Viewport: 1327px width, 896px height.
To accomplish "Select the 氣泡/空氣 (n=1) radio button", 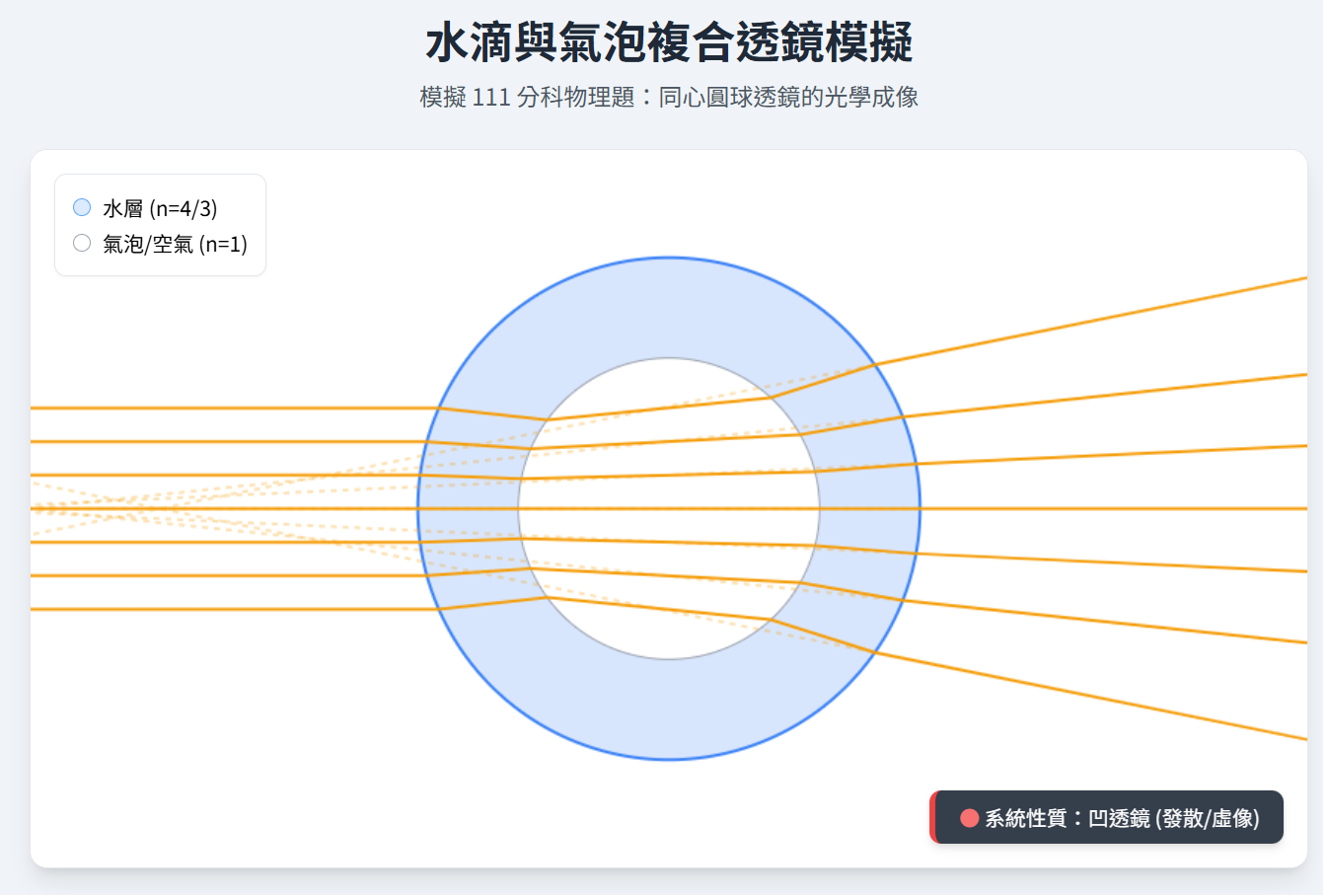I will point(81,242).
